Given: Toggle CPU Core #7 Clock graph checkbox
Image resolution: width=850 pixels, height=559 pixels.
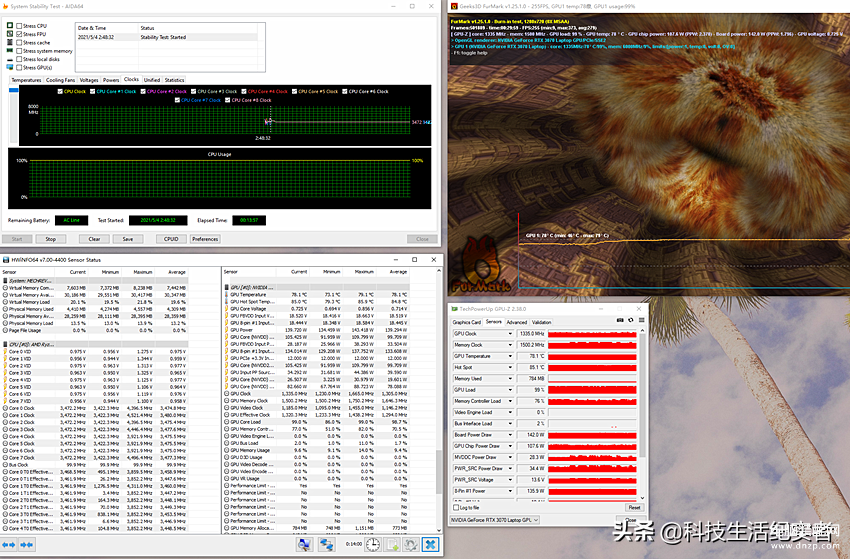Looking at the screenshot, I should click(177, 100).
